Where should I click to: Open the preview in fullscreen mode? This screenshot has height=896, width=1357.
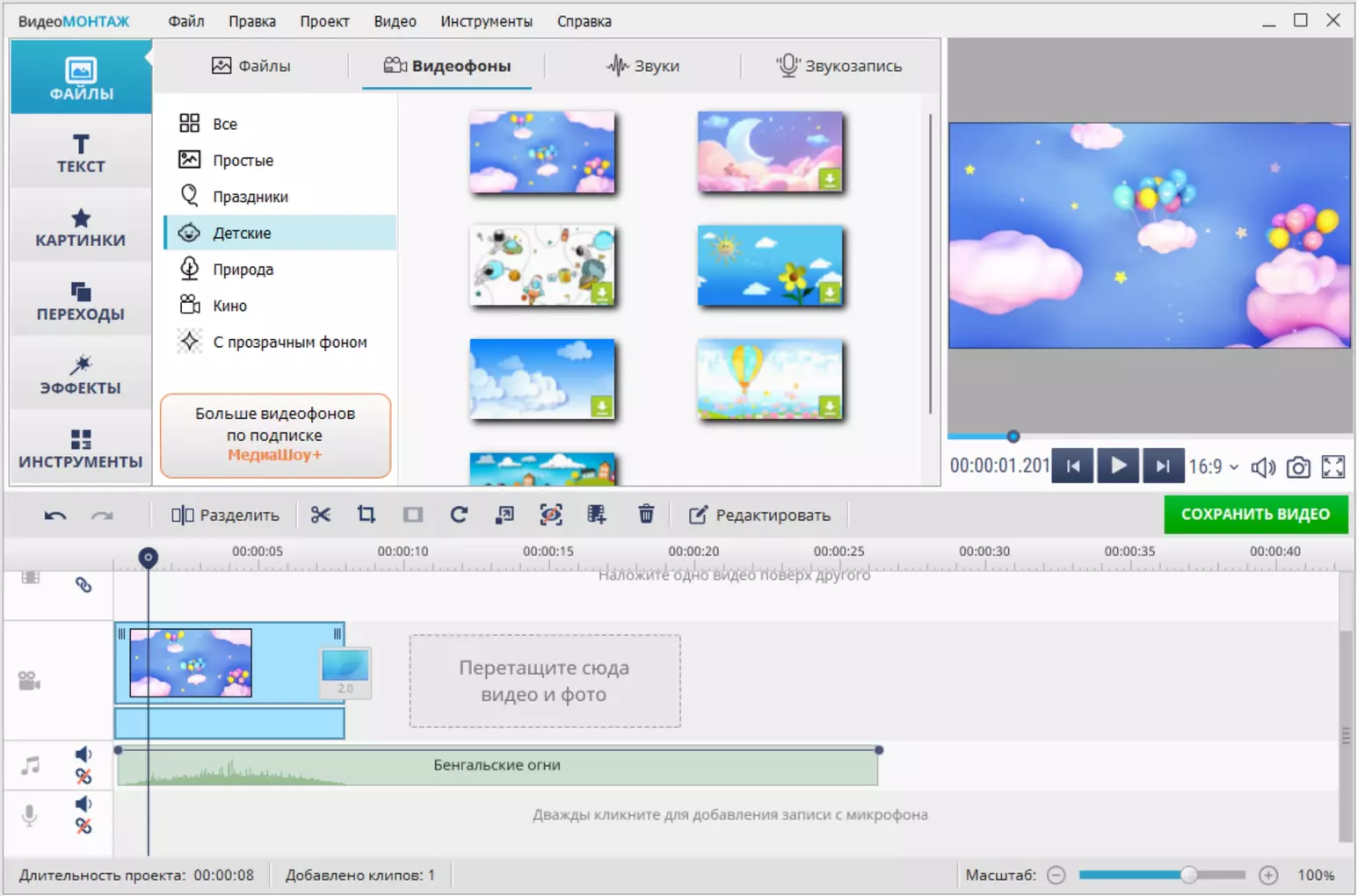tap(1333, 467)
